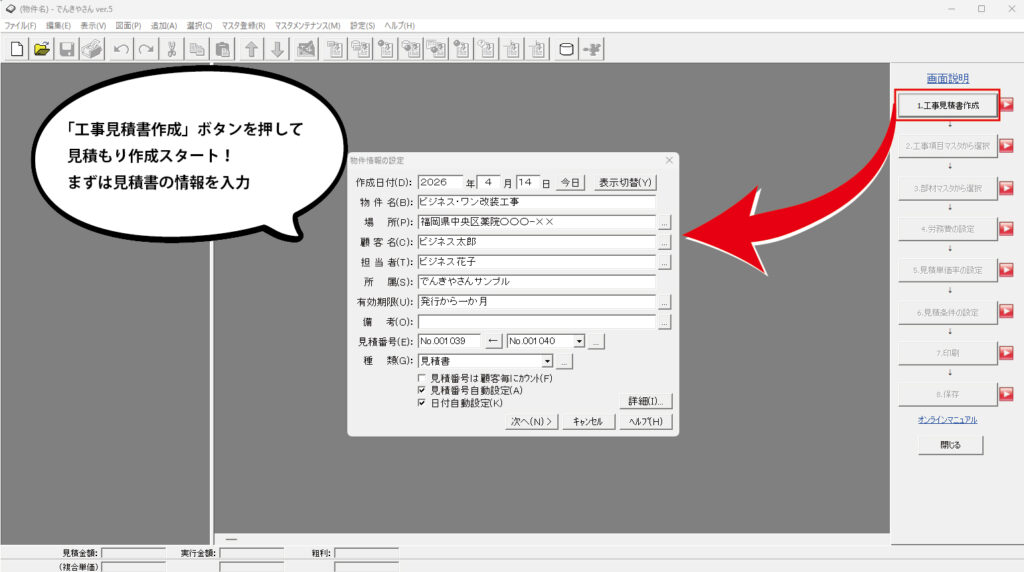Click the 所属 field でんきやさんサンプル

[x=536, y=282]
